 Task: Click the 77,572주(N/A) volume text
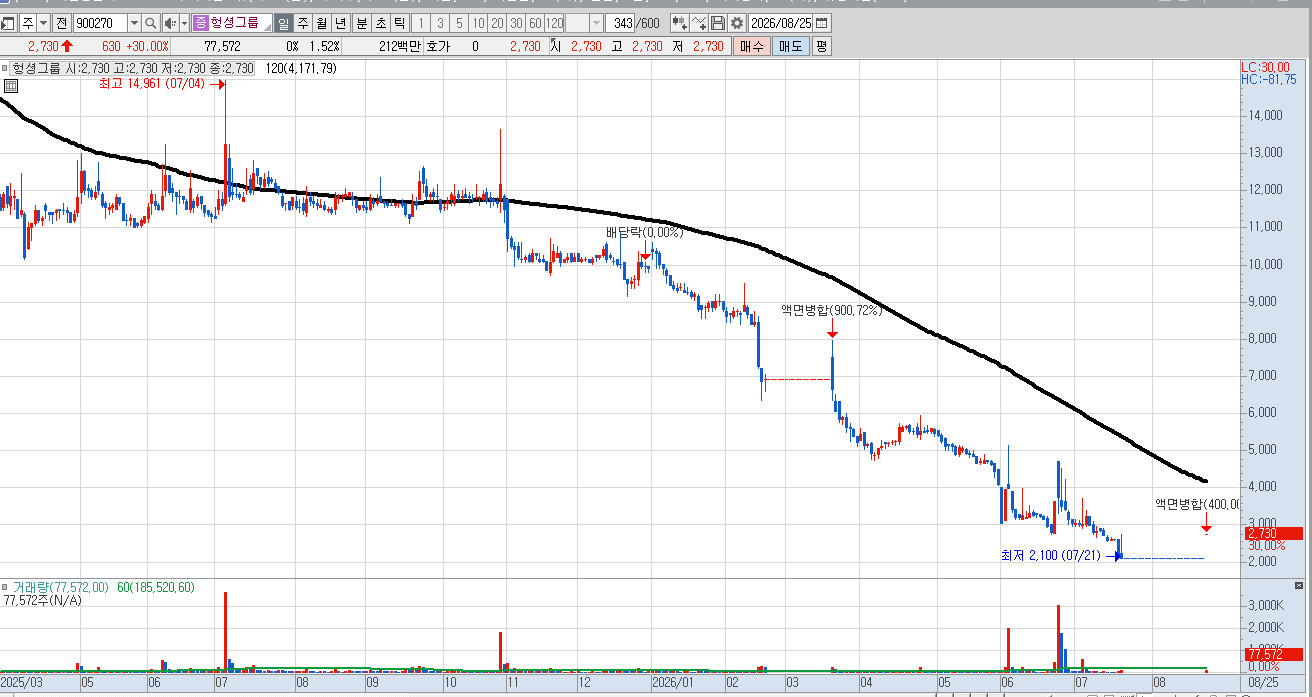(x=41, y=600)
